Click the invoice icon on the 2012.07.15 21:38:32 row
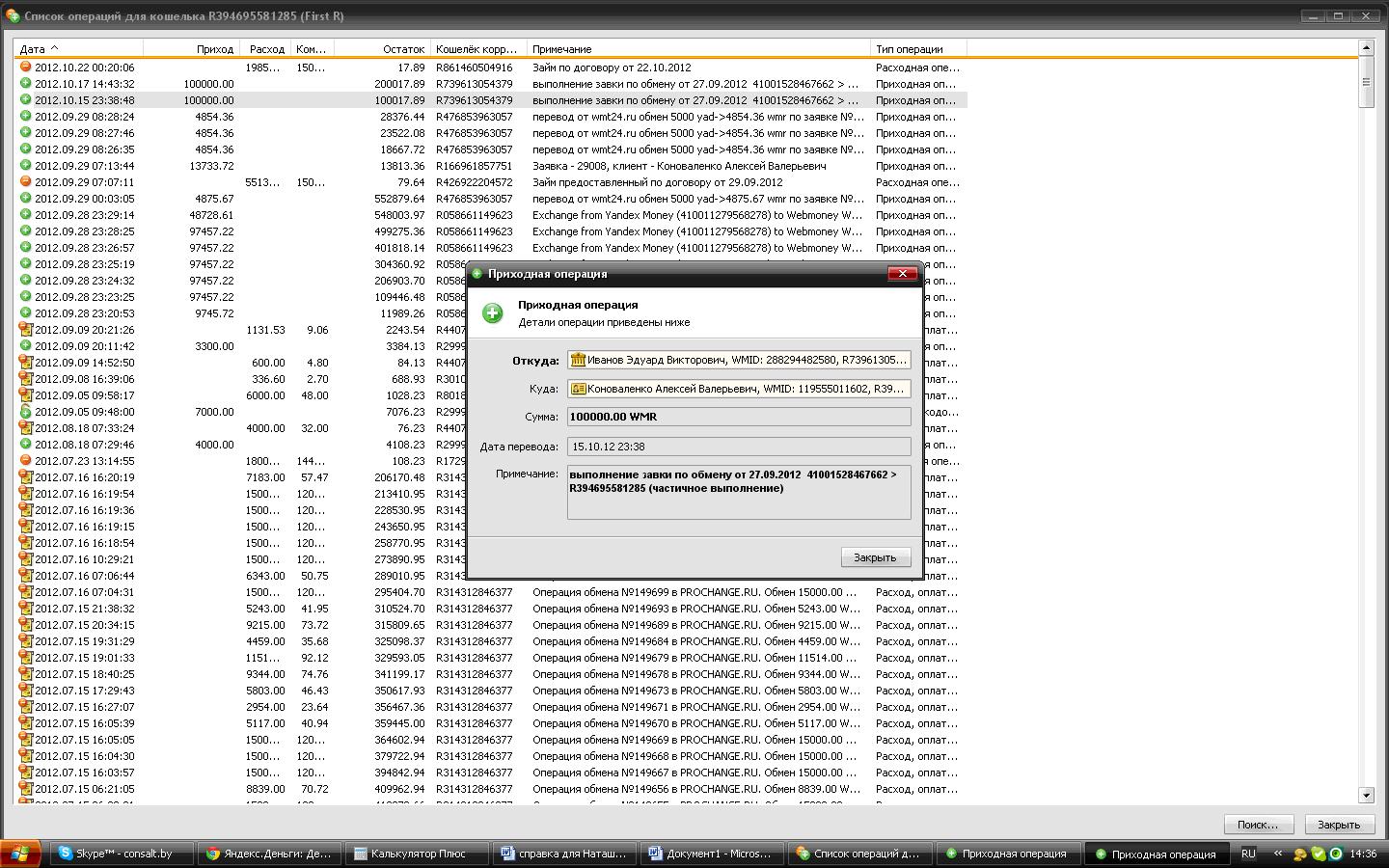Screen dimensions: 1389x868 pyautogui.click(x=26, y=609)
